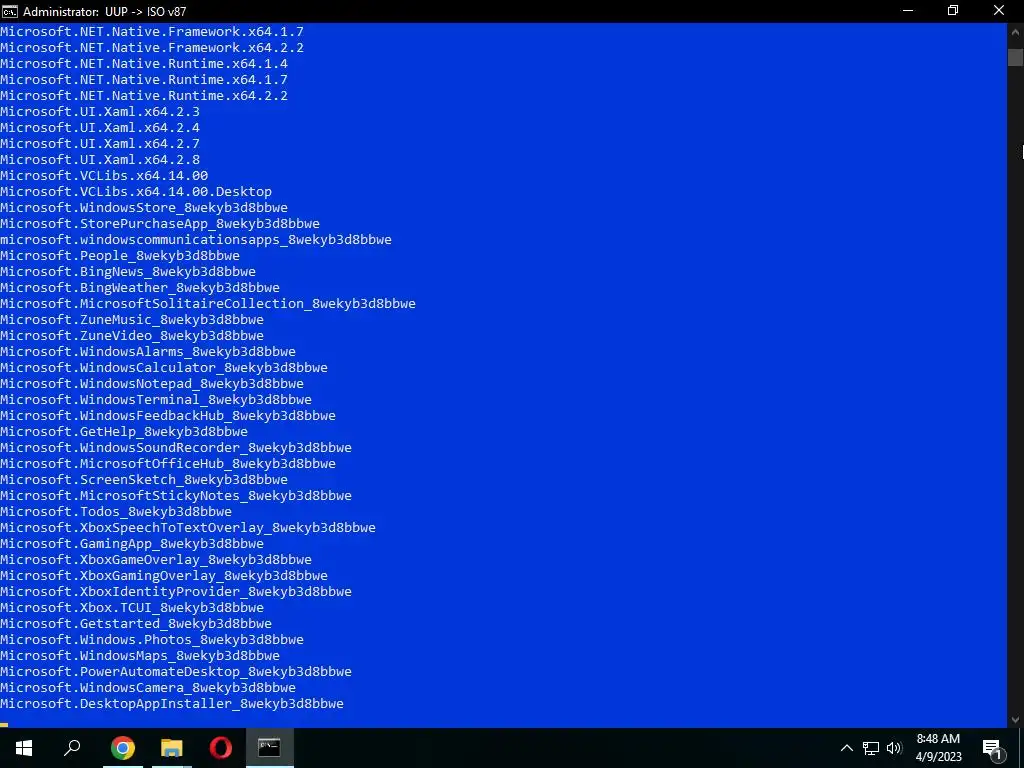
Task: Click the Microsoft.MicrosoftOfficeHub line
Action: (x=168, y=464)
